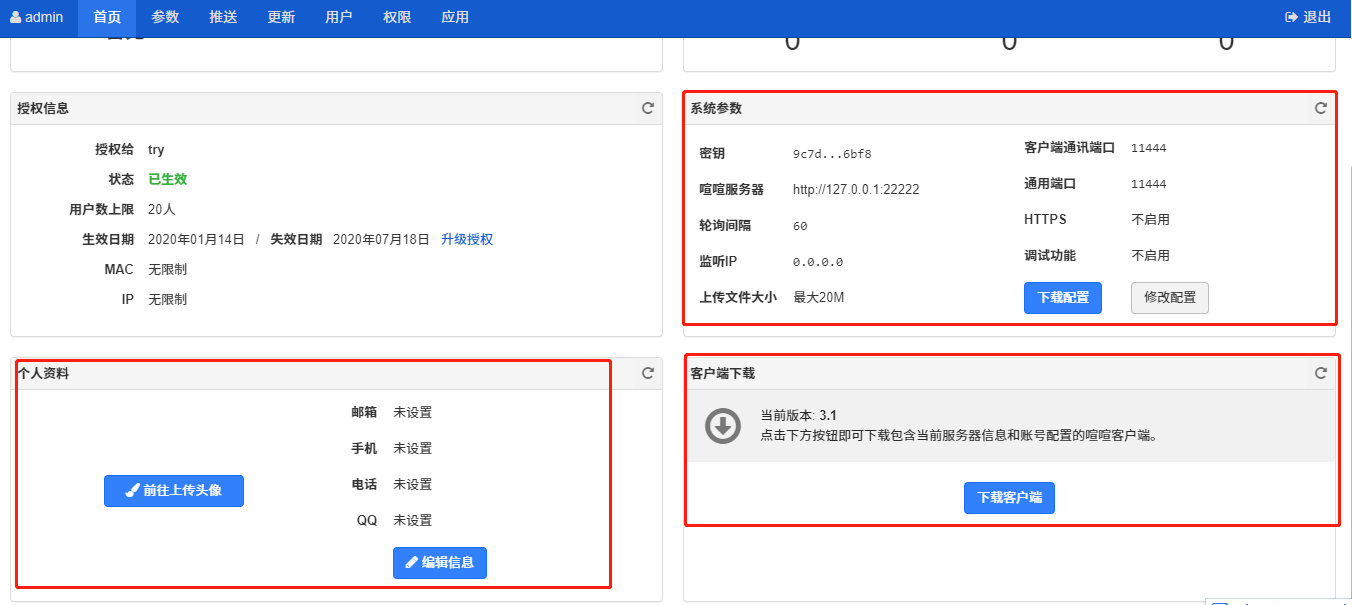The width and height of the screenshot is (1352, 605).
Task: Click 前往上传头像 button
Action: coord(174,491)
